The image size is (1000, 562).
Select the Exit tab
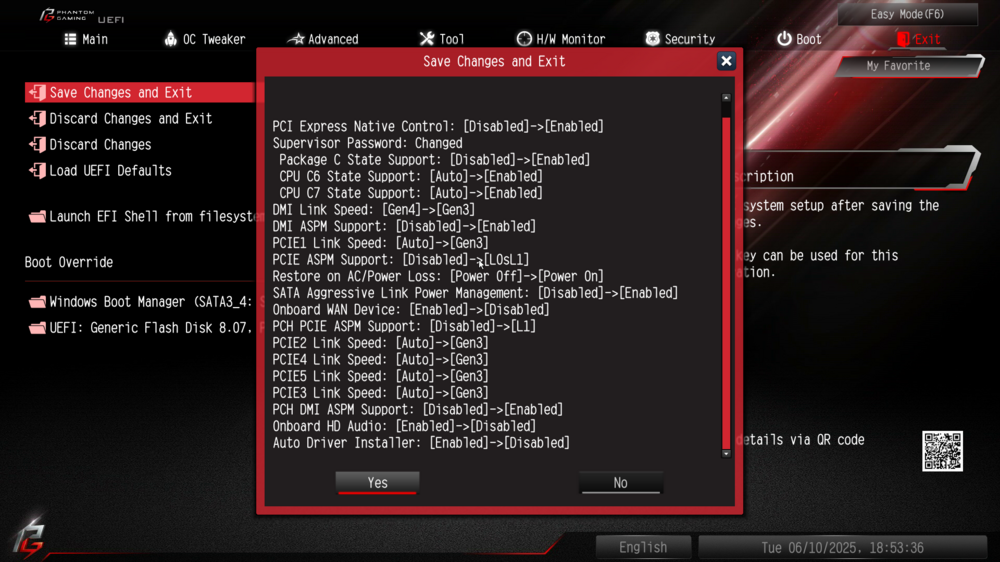(918, 39)
